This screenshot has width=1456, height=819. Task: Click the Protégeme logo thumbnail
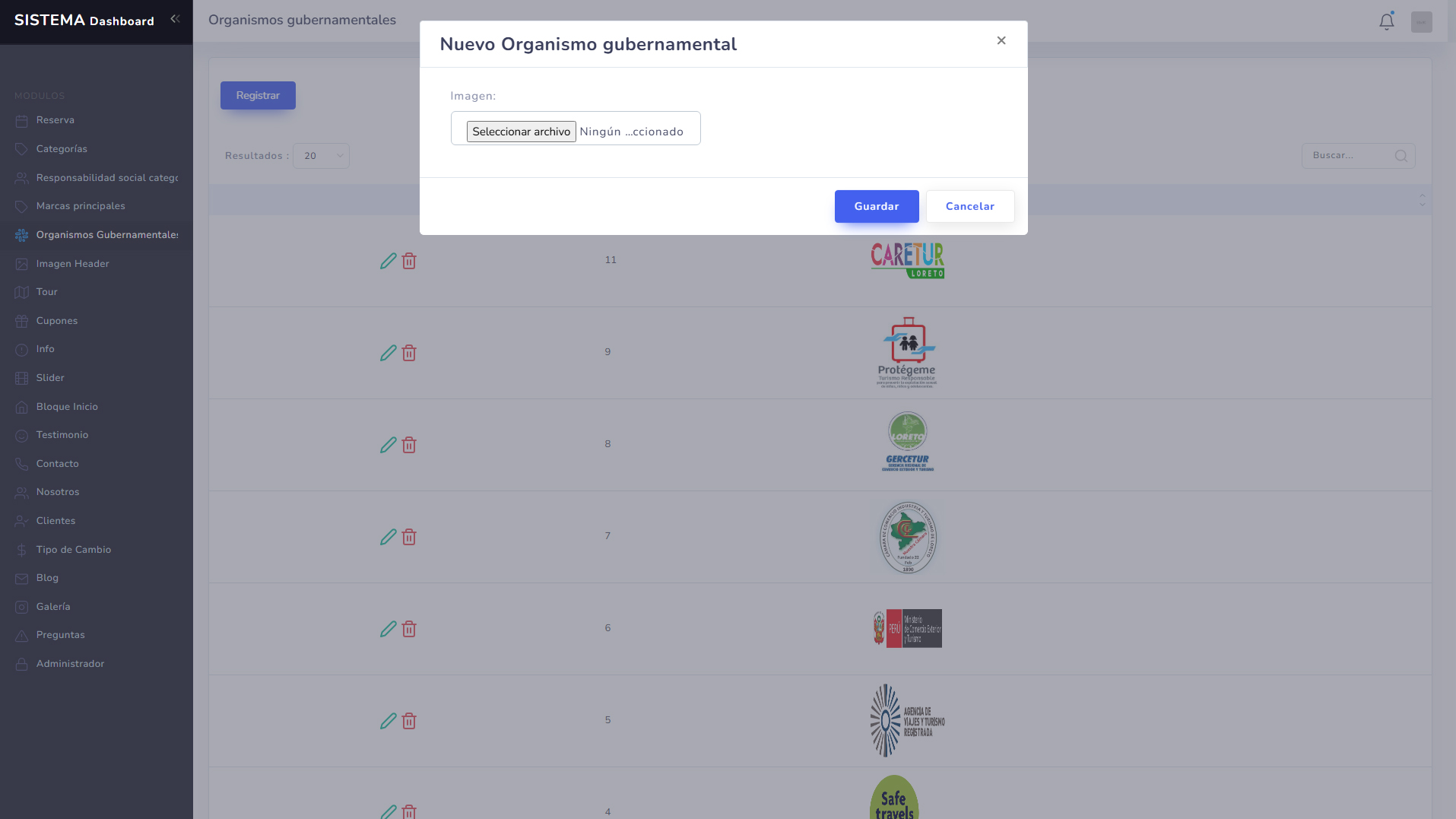[x=907, y=353]
